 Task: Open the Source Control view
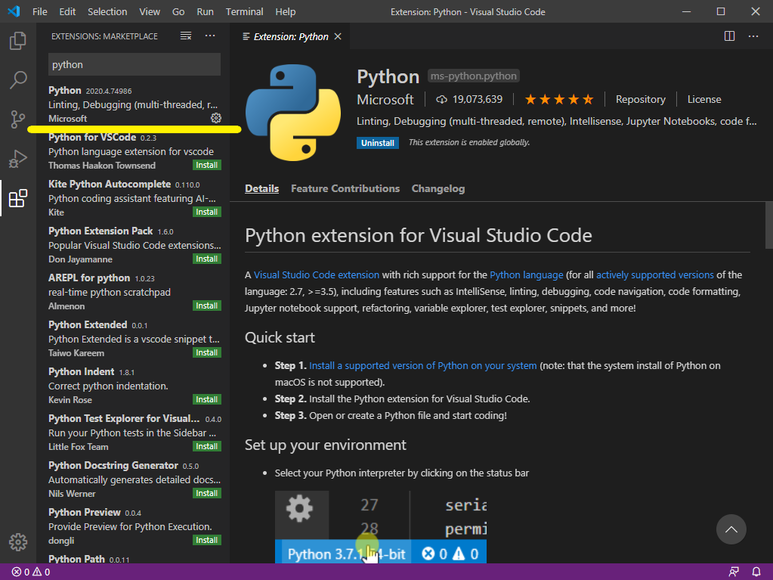[18, 119]
